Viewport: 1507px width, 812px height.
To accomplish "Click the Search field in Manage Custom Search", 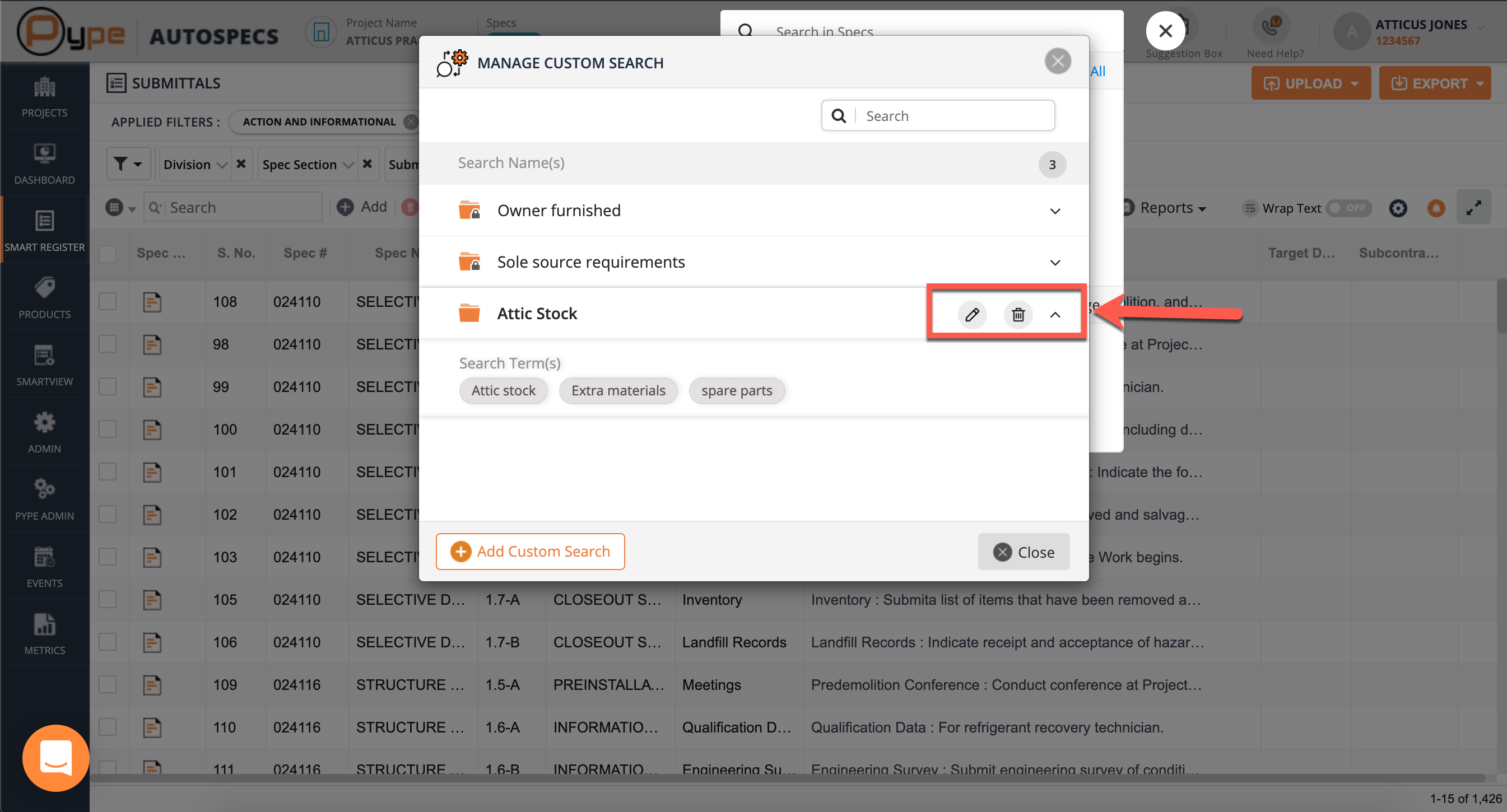I will [953, 116].
